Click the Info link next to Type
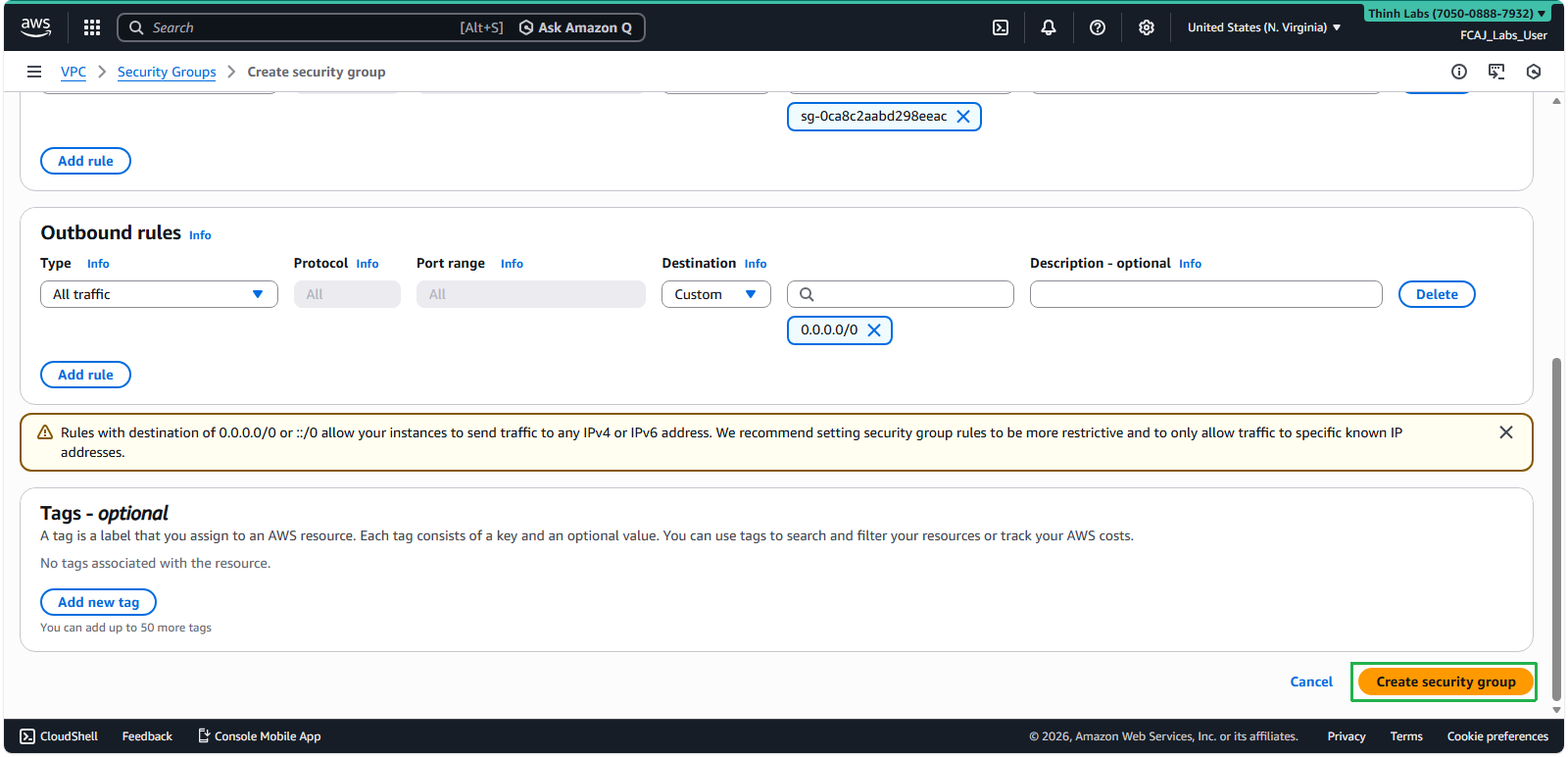Viewport: 1568px width, 757px height. coord(98,264)
